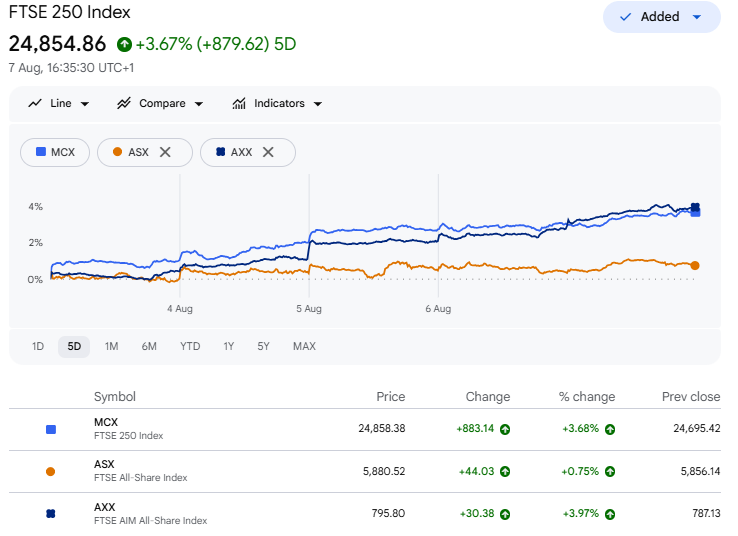Remove AXX comparison with its X
This screenshot has height=536, width=738.
coord(268,152)
